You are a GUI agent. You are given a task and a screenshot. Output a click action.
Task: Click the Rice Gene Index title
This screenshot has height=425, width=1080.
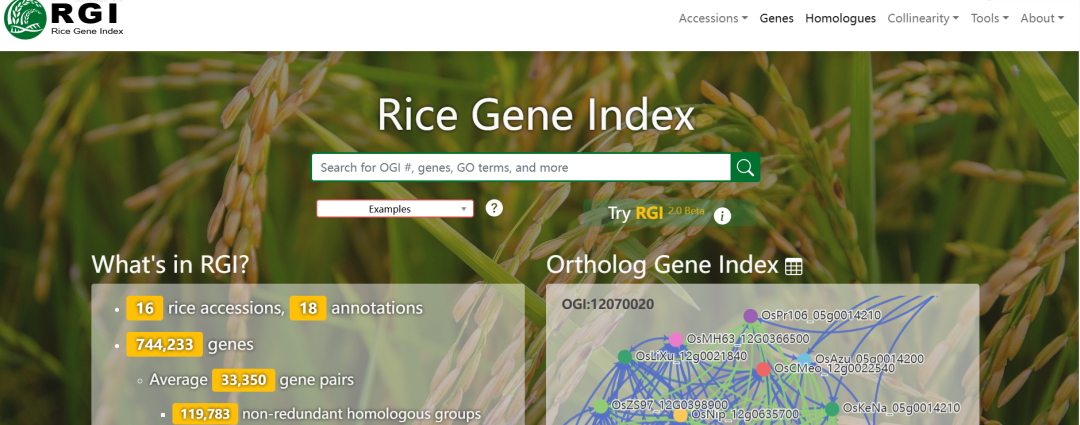point(535,116)
